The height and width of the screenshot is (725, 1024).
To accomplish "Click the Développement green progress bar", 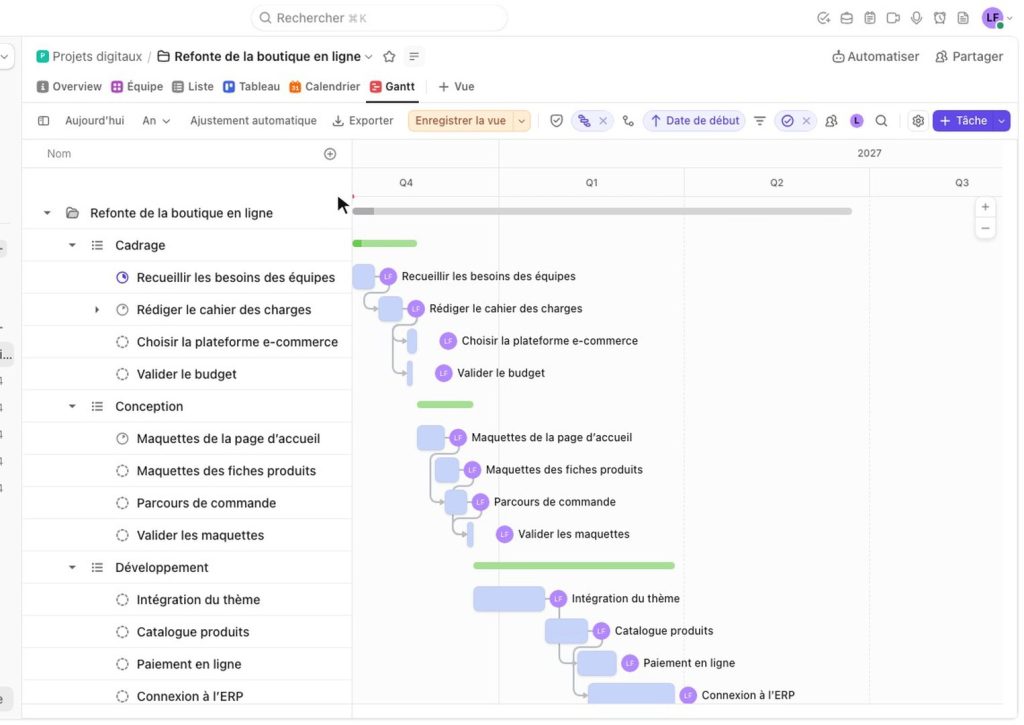I will pyautogui.click(x=574, y=566).
